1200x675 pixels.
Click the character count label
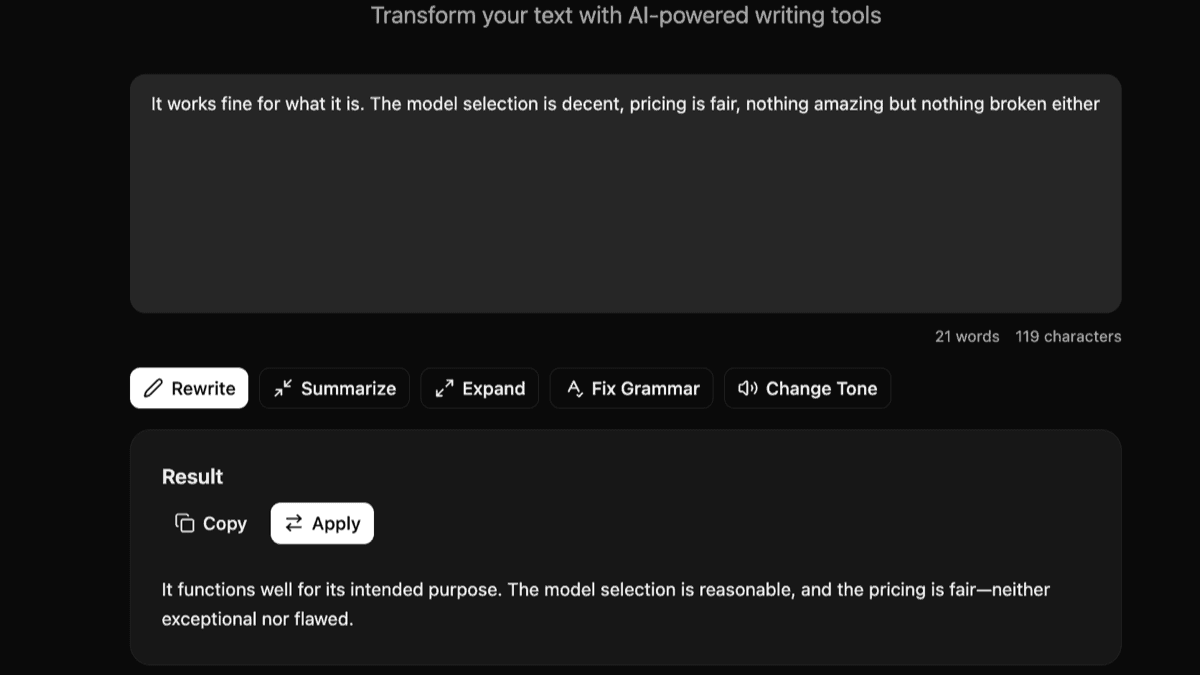point(1068,336)
